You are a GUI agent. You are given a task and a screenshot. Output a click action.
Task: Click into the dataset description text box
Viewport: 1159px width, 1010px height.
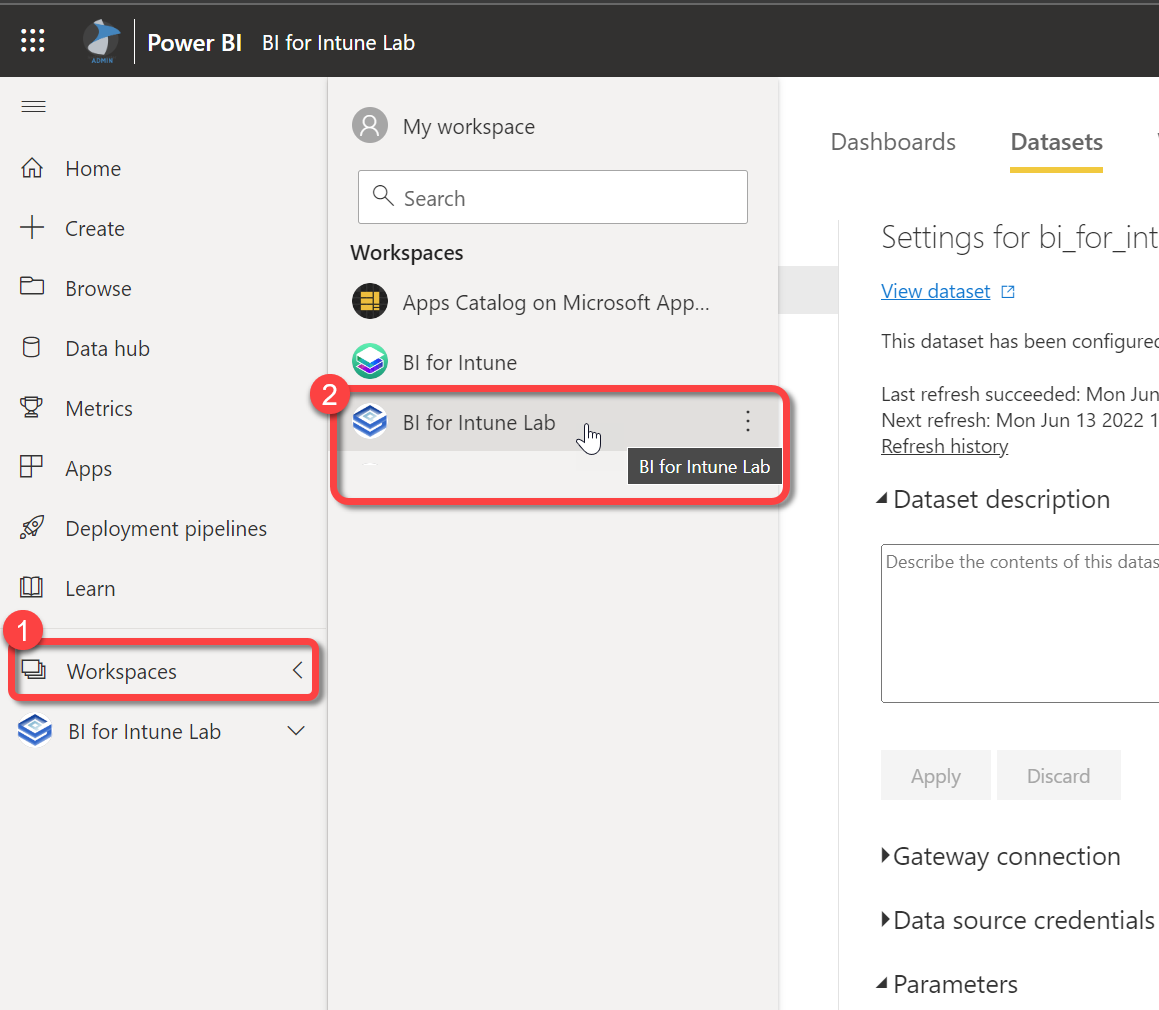pyautogui.click(x=1020, y=623)
